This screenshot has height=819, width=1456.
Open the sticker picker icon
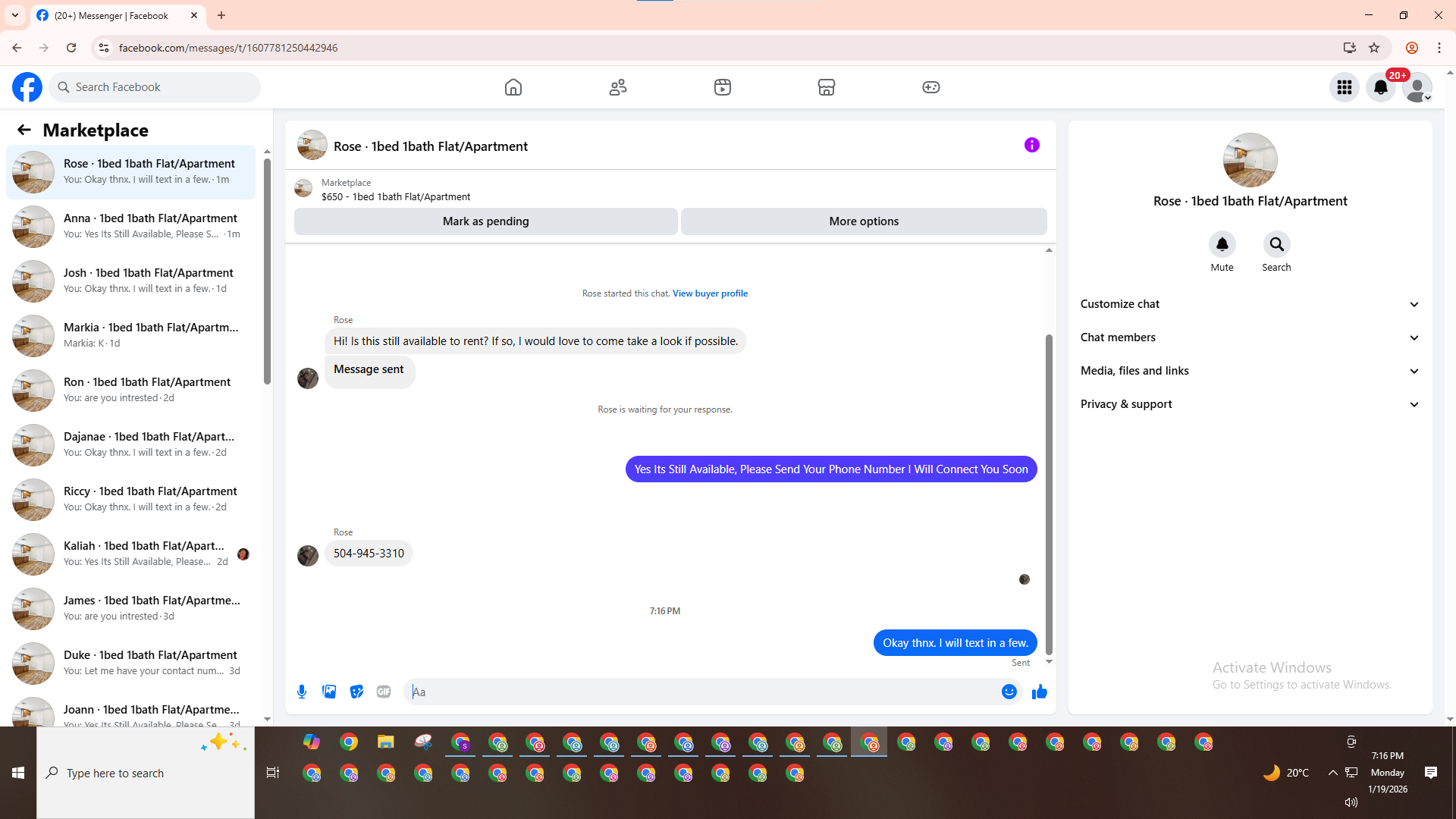356,692
